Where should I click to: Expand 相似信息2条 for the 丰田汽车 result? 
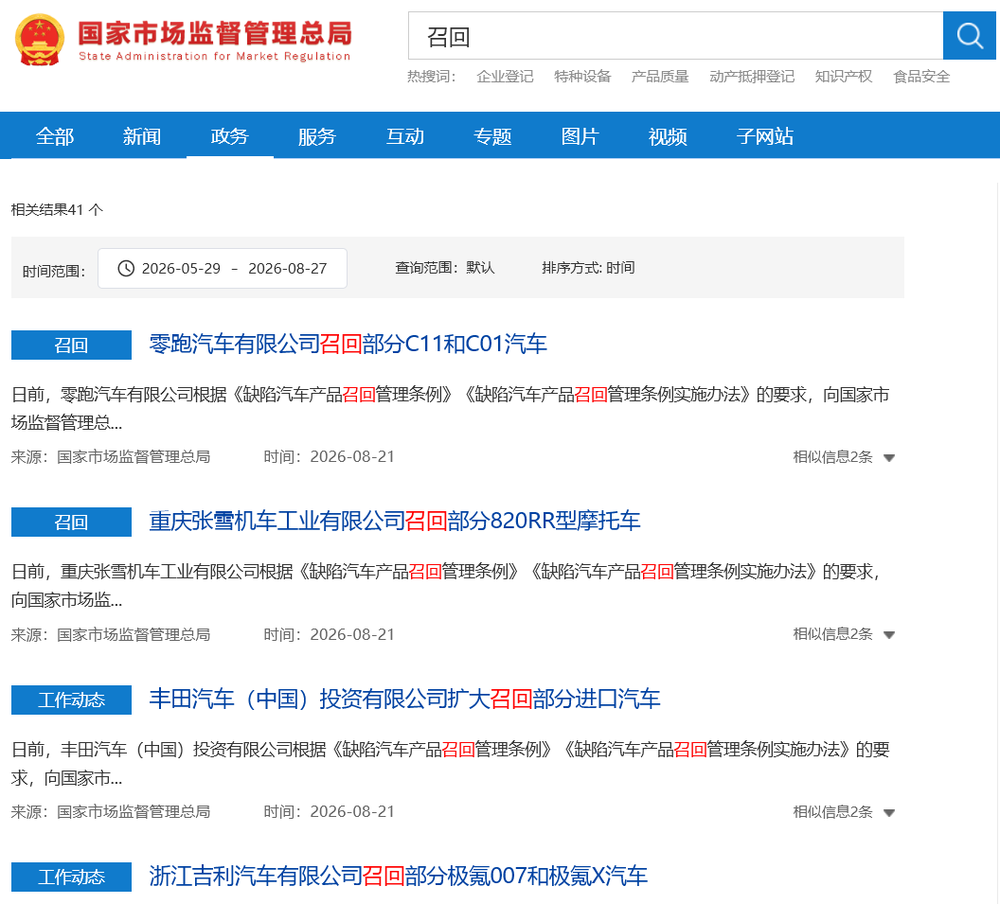[x=844, y=812]
